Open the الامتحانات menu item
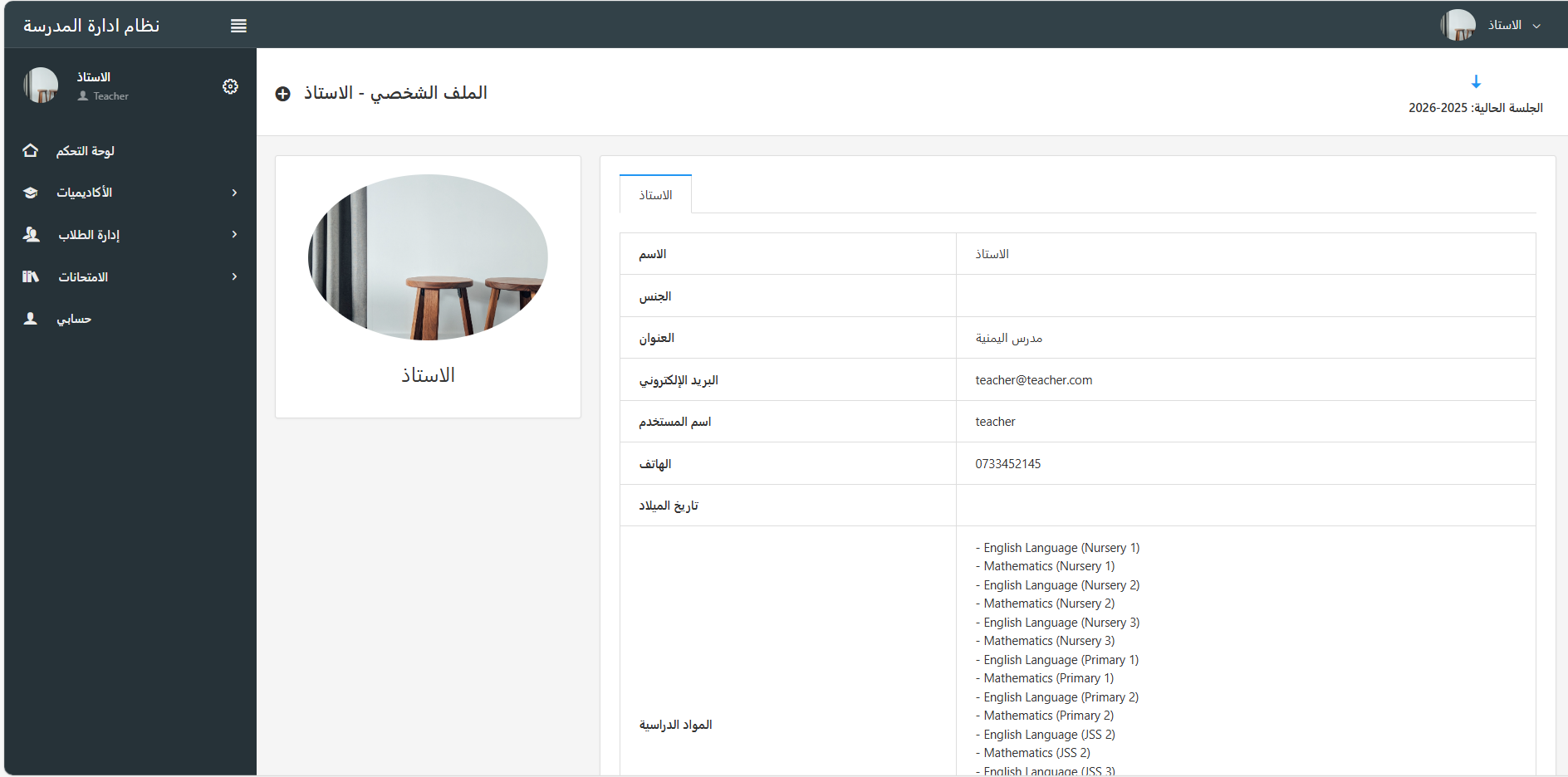Viewport: 1568px width, 777px height. pyautogui.click(x=130, y=276)
